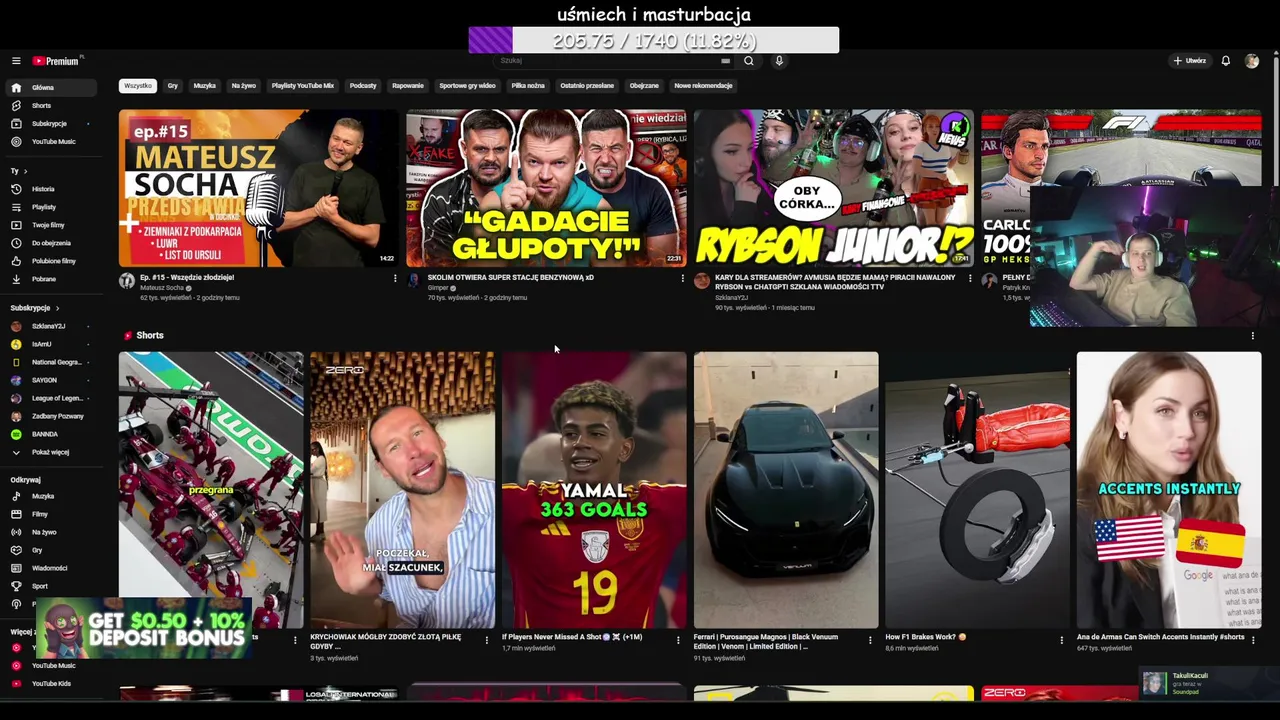Screen dimensions: 1280x720
Task: Expand Pokaż więcej subscriptions
Action: click(x=49, y=452)
